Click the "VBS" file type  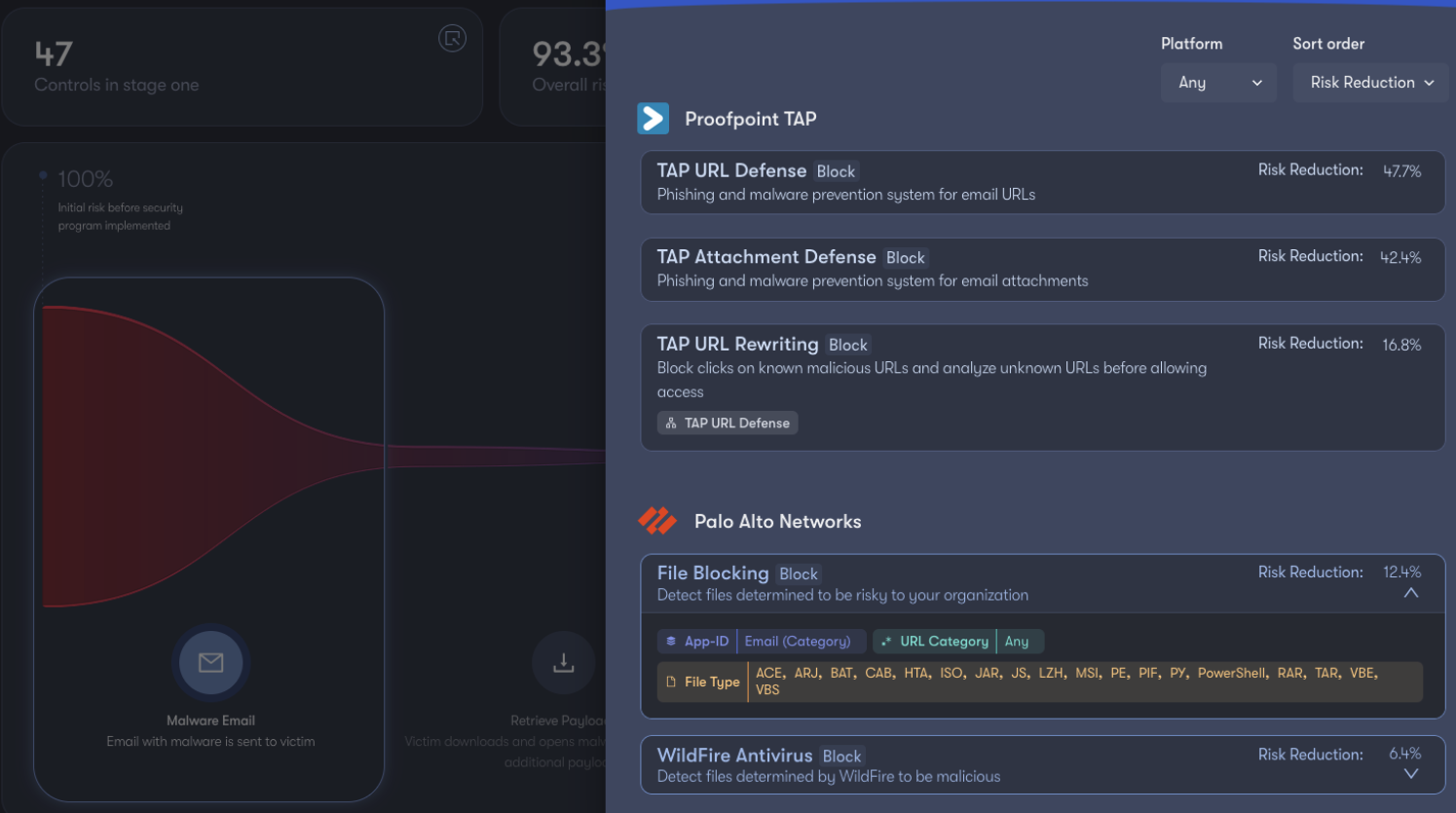pyautogui.click(x=767, y=689)
